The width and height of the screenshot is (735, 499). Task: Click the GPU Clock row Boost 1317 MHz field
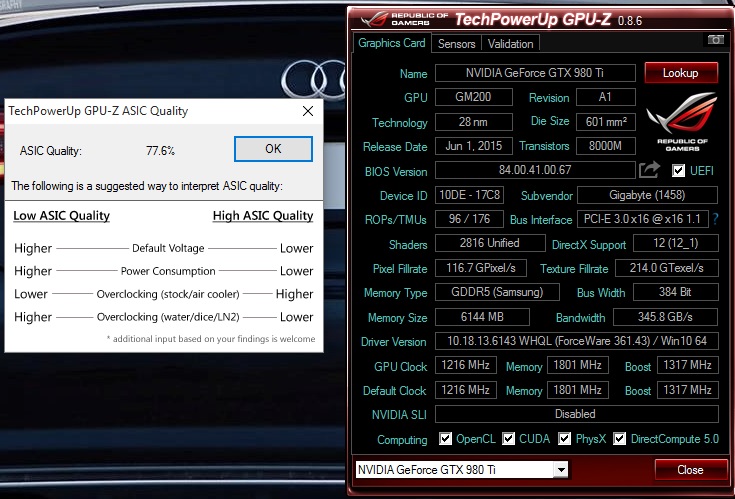point(688,365)
